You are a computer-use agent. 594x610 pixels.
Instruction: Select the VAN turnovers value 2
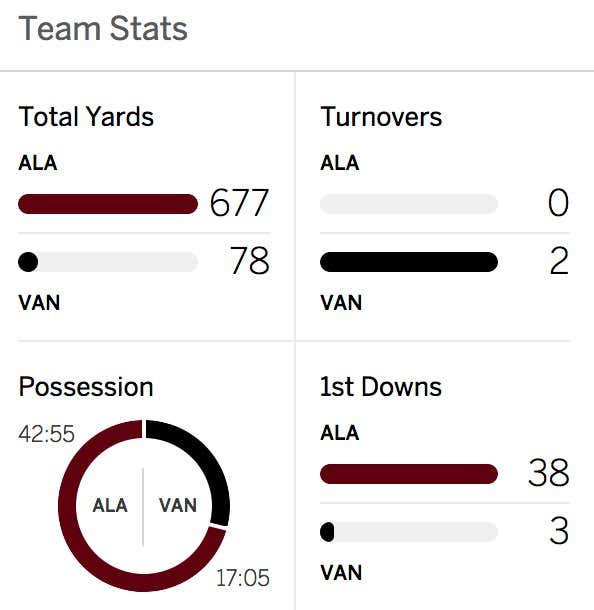(559, 261)
